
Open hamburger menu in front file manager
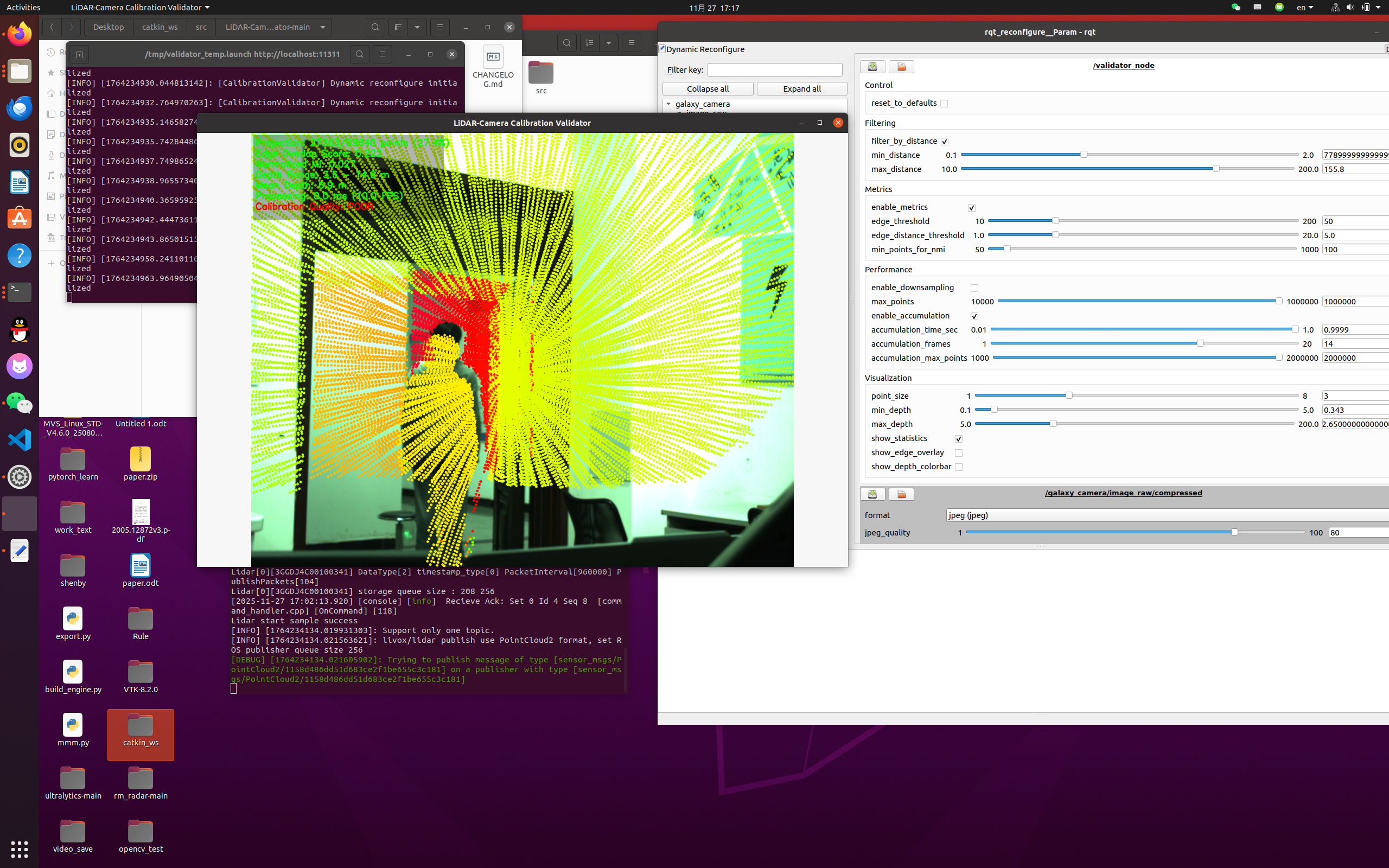439,27
